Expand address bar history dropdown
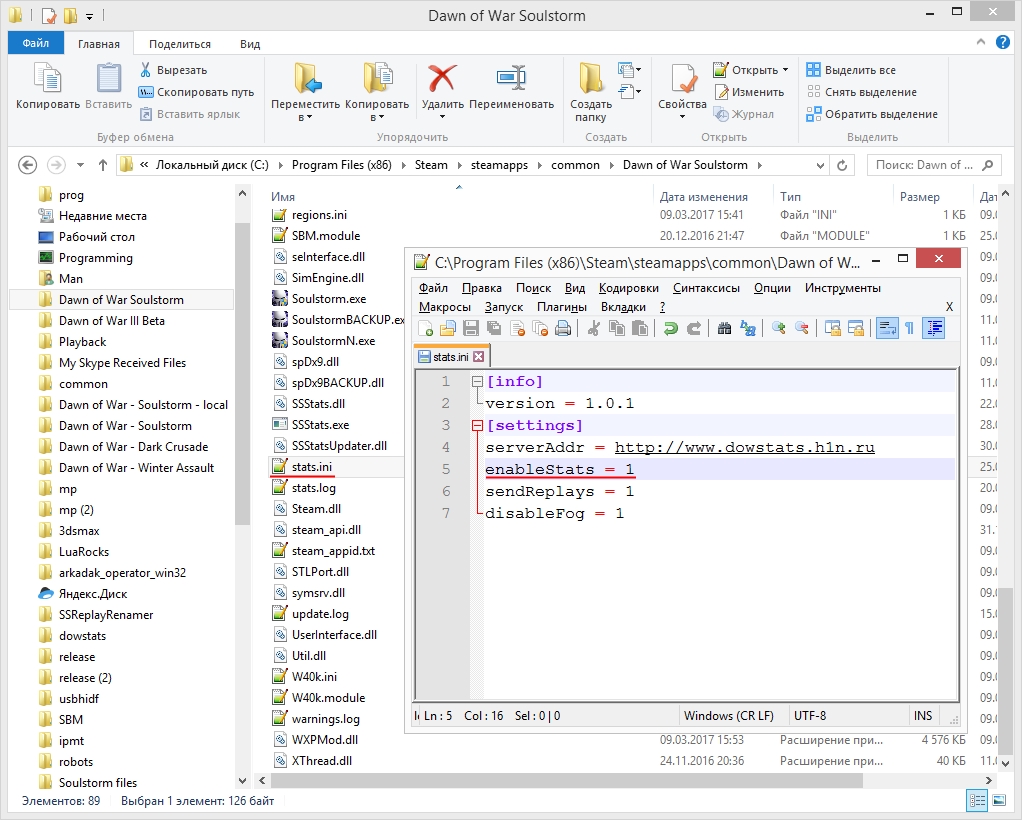1022x820 pixels. pos(820,166)
